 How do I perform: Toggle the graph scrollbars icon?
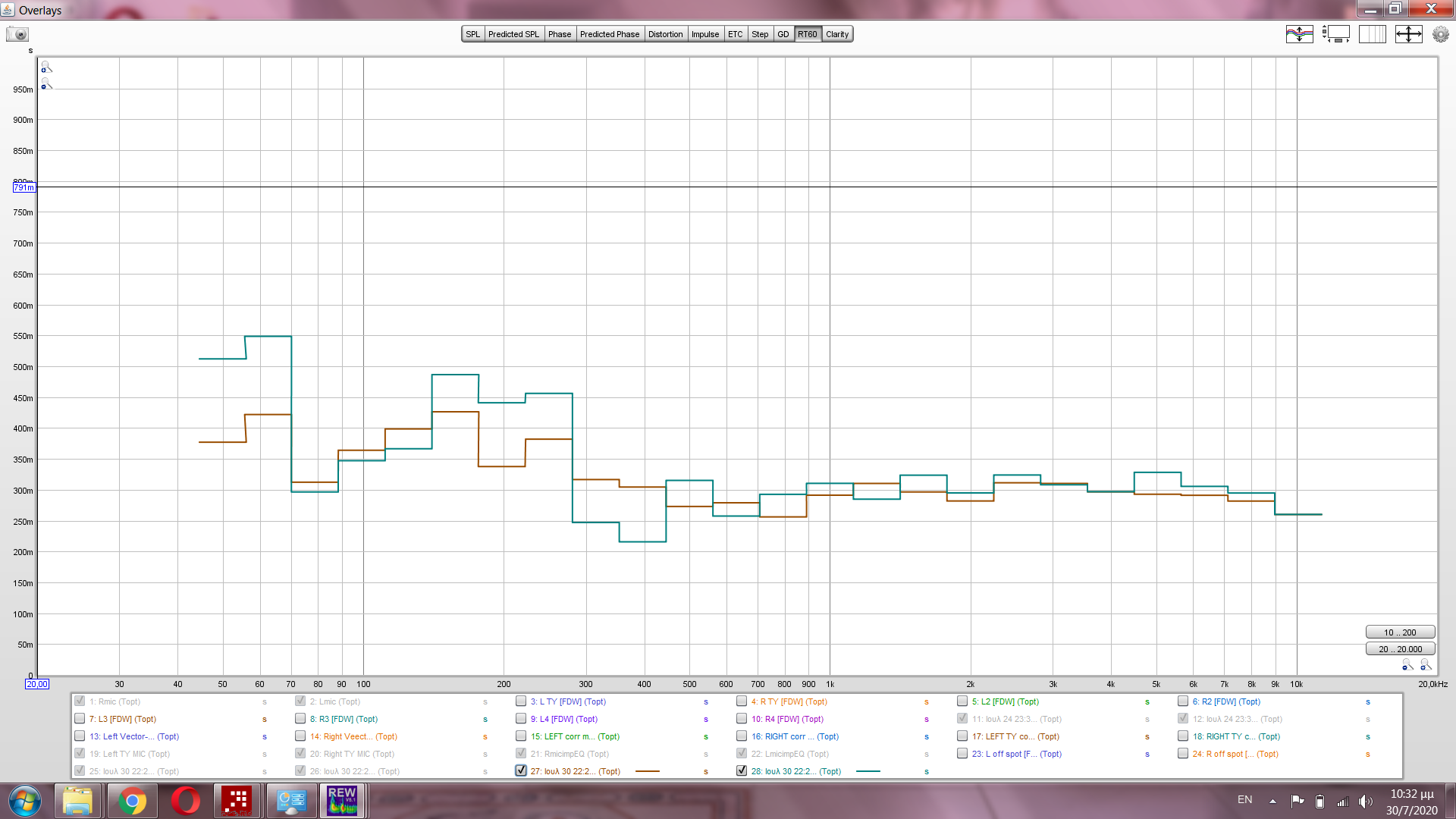coord(1335,34)
